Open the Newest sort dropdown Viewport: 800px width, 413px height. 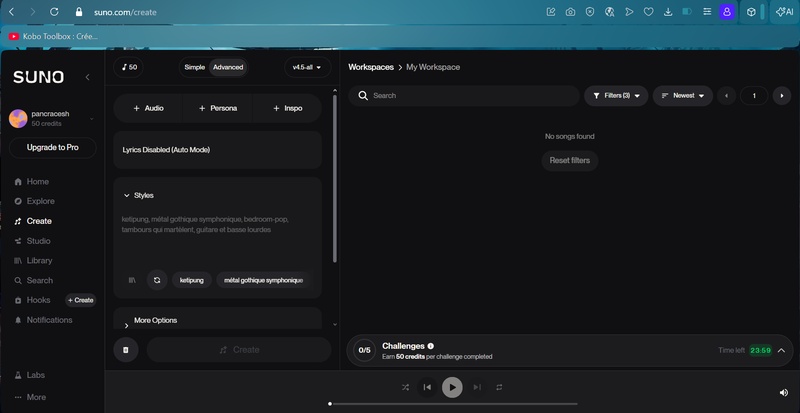tap(683, 95)
